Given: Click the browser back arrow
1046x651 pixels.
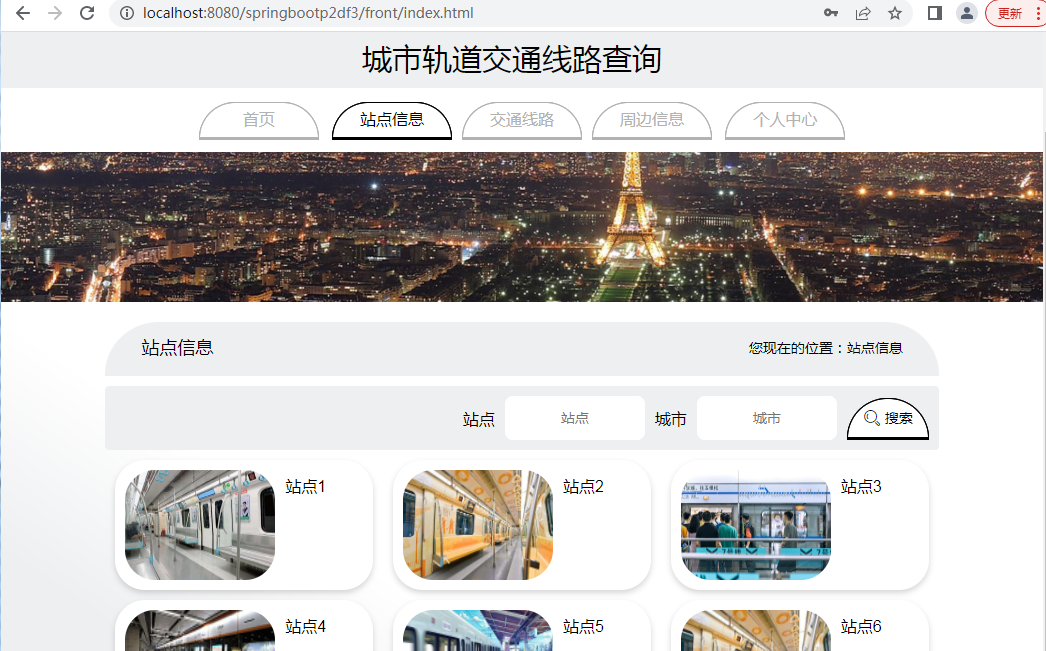Looking at the screenshot, I should pos(23,13).
